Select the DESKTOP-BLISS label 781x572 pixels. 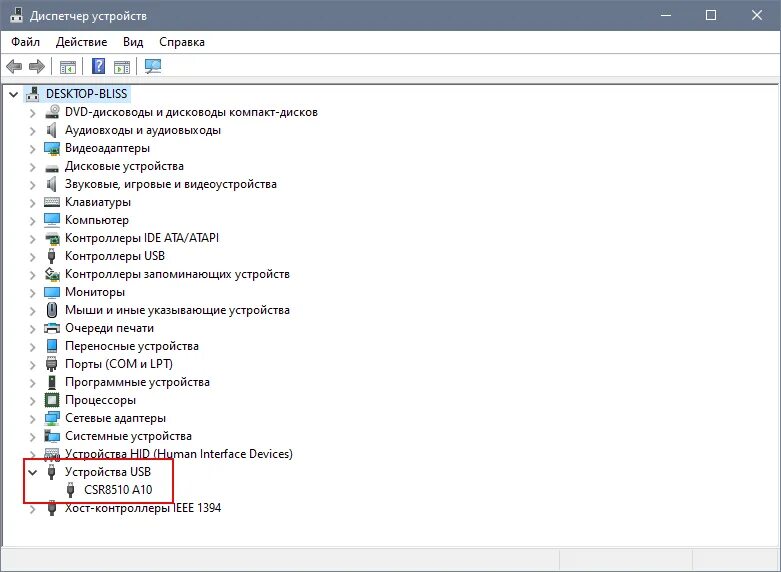coord(87,94)
